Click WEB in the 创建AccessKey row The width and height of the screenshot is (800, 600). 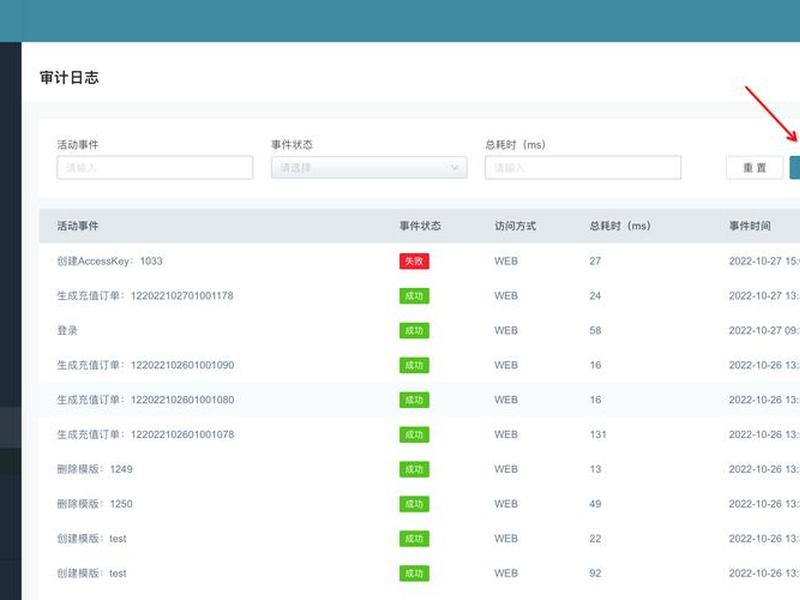coord(506,261)
